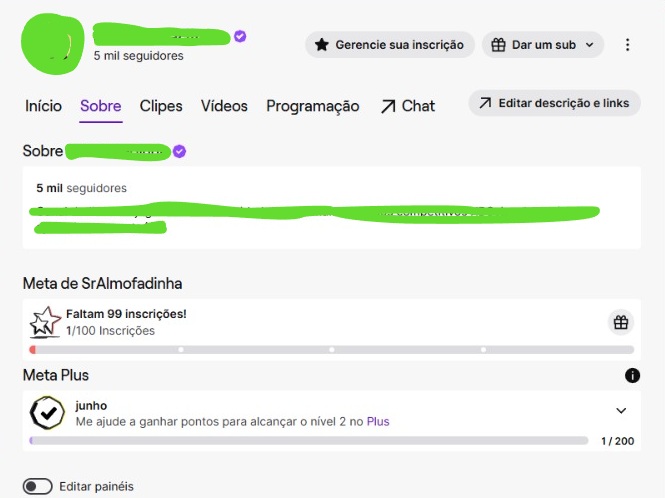The width and height of the screenshot is (665, 498).
Task: Open the Meta Plus info icon
Action: pyautogui.click(x=632, y=375)
